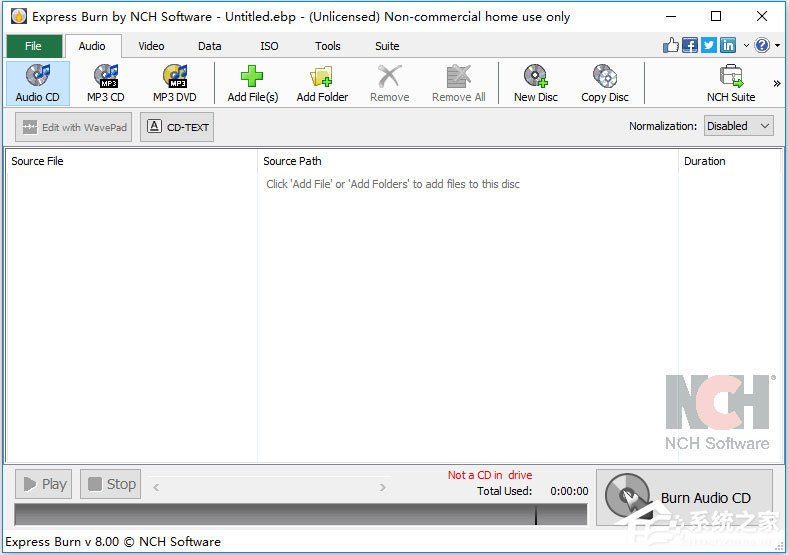This screenshot has width=789, height=555.
Task: Click the Add Folder icon
Action: pyautogui.click(x=322, y=76)
